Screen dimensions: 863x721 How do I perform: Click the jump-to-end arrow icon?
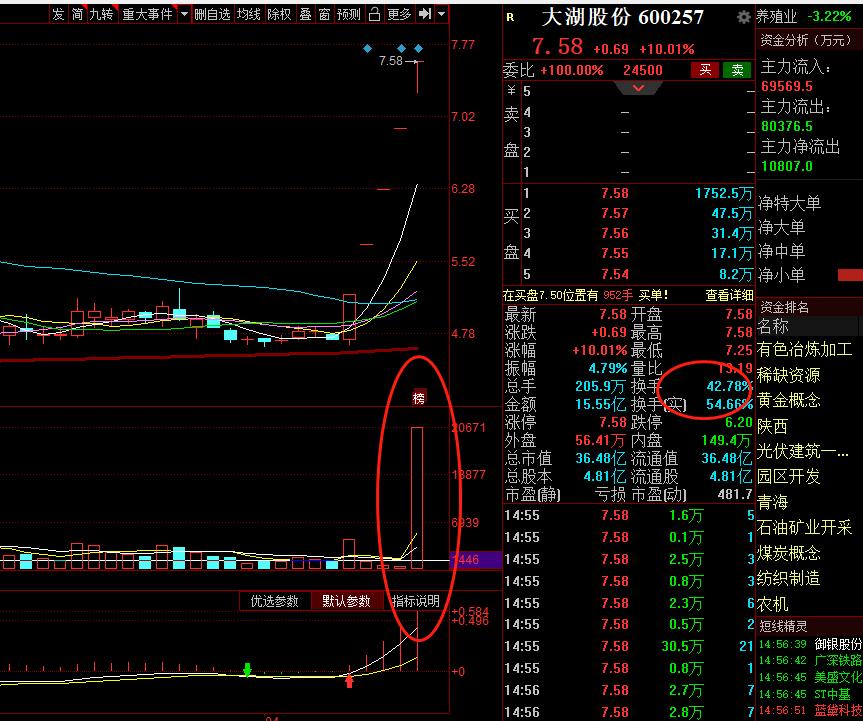[x=425, y=14]
